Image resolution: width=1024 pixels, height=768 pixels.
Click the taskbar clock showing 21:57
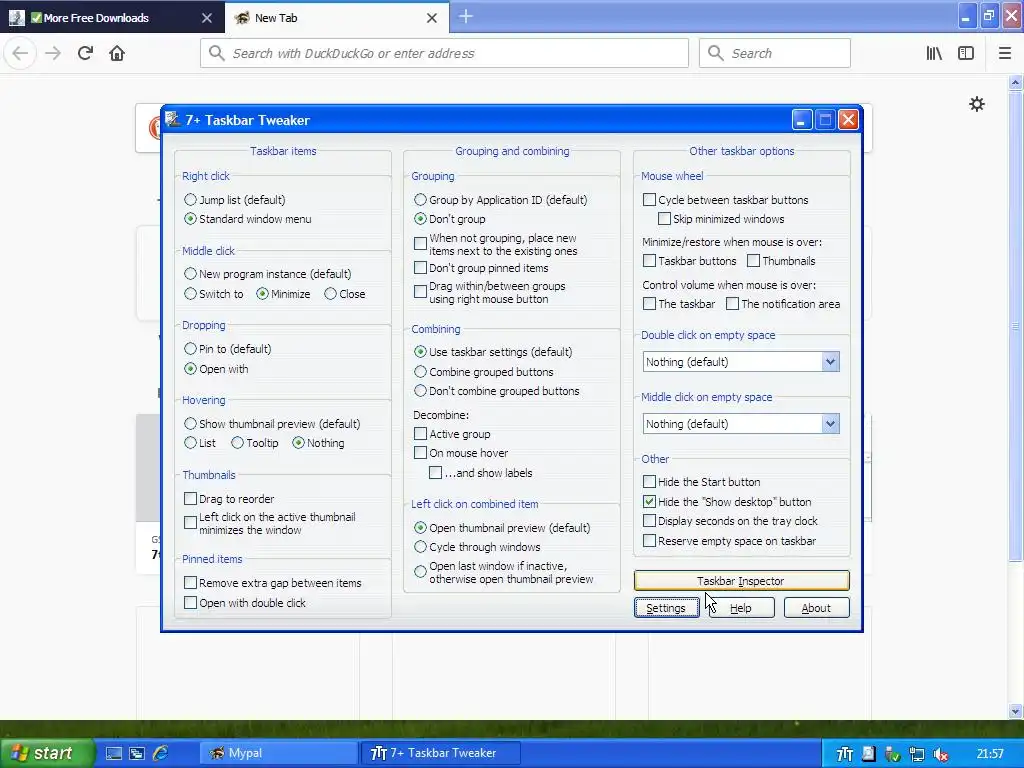[x=990, y=754]
